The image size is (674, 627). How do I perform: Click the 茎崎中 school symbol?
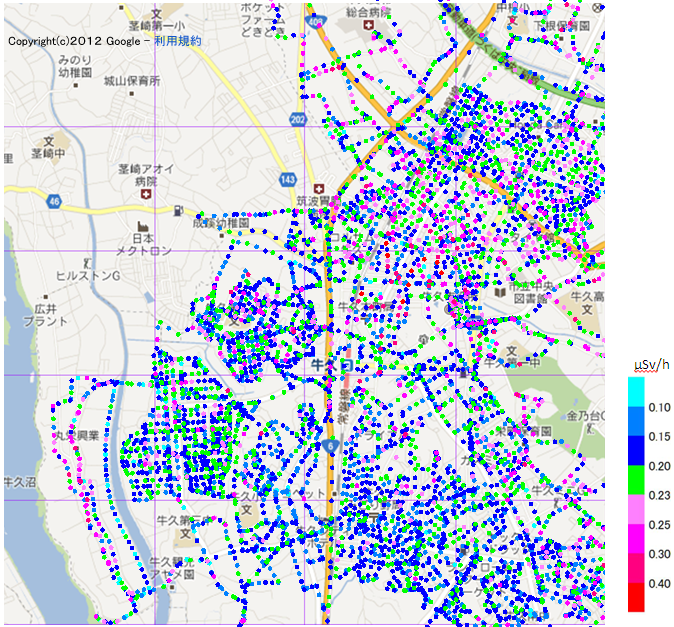[x=49, y=141]
